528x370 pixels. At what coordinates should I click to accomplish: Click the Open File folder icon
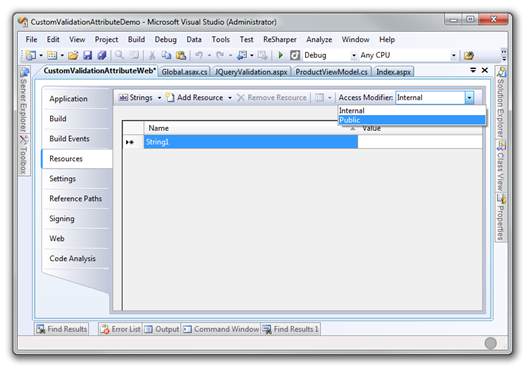click(73, 55)
